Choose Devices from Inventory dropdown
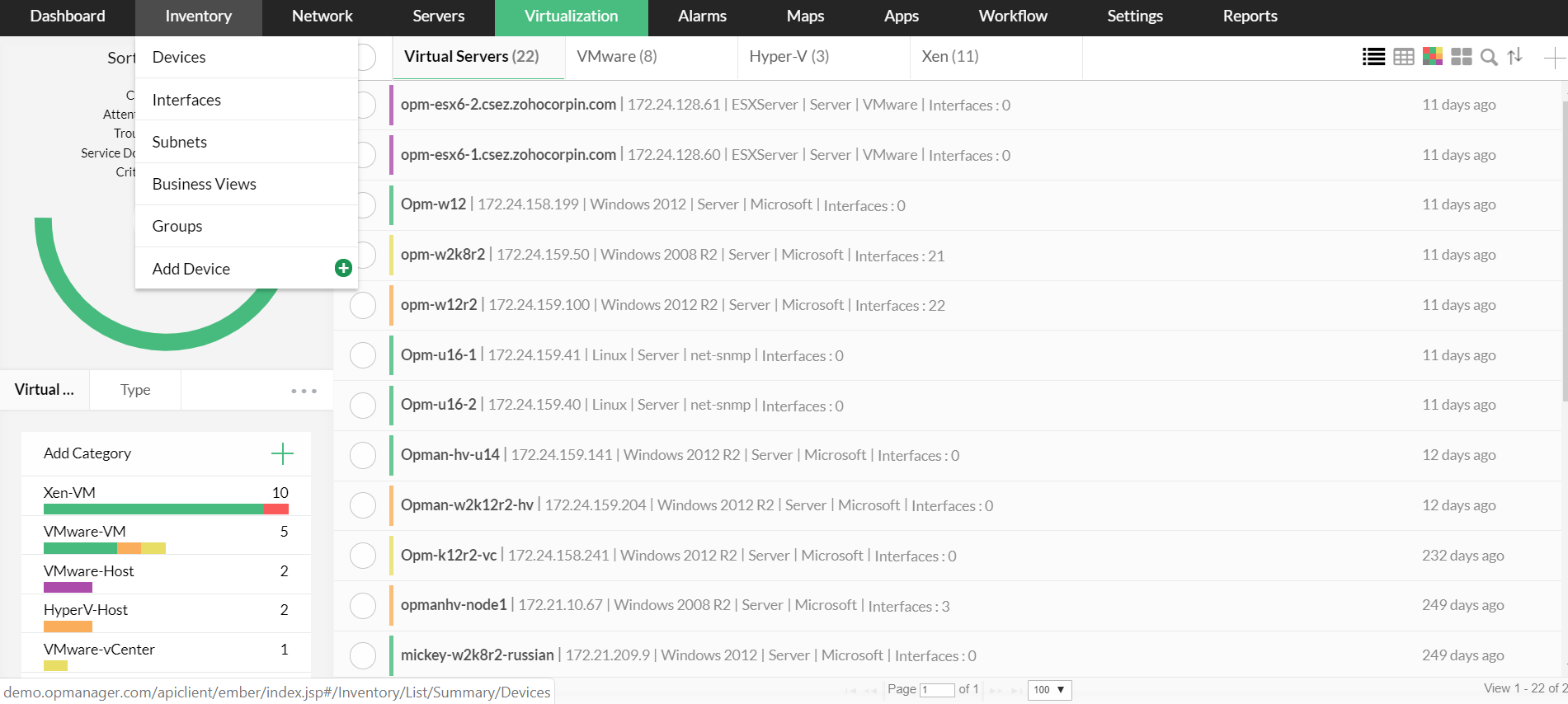1568x704 pixels. 247,57
